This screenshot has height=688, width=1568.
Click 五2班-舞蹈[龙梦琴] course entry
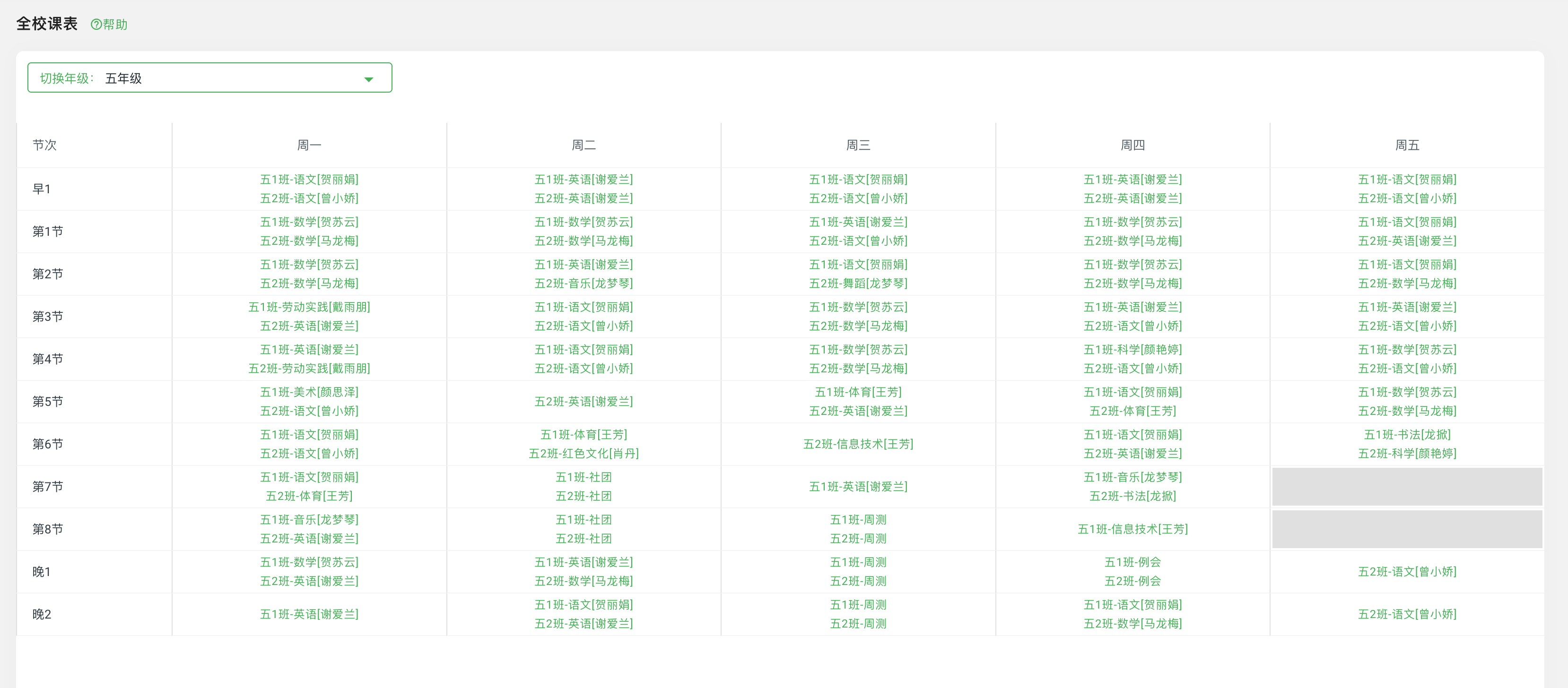(x=858, y=284)
